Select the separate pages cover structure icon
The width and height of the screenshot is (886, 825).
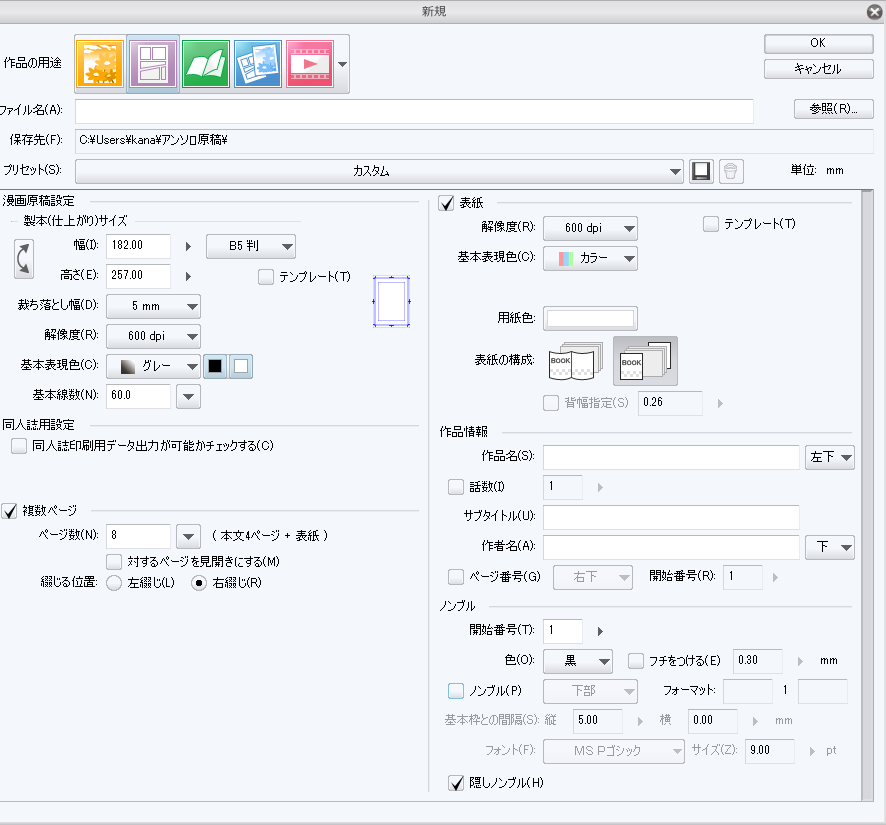[x=645, y=361]
